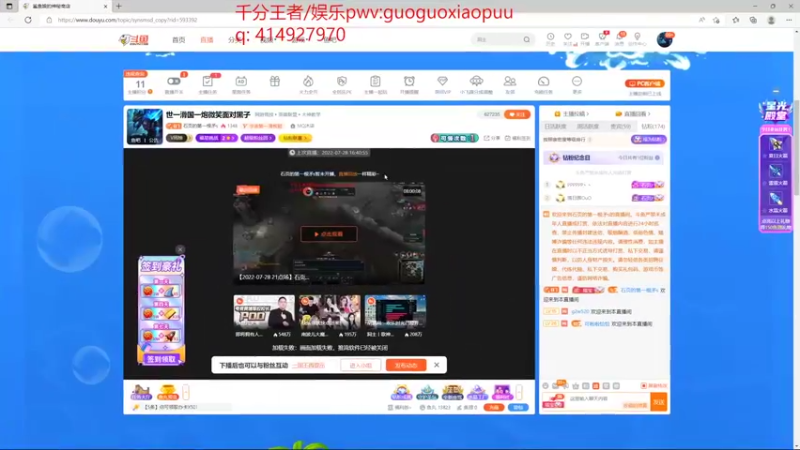Switch to the diamond fans (174) tab
The width and height of the screenshot is (800, 450).
tap(653, 127)
